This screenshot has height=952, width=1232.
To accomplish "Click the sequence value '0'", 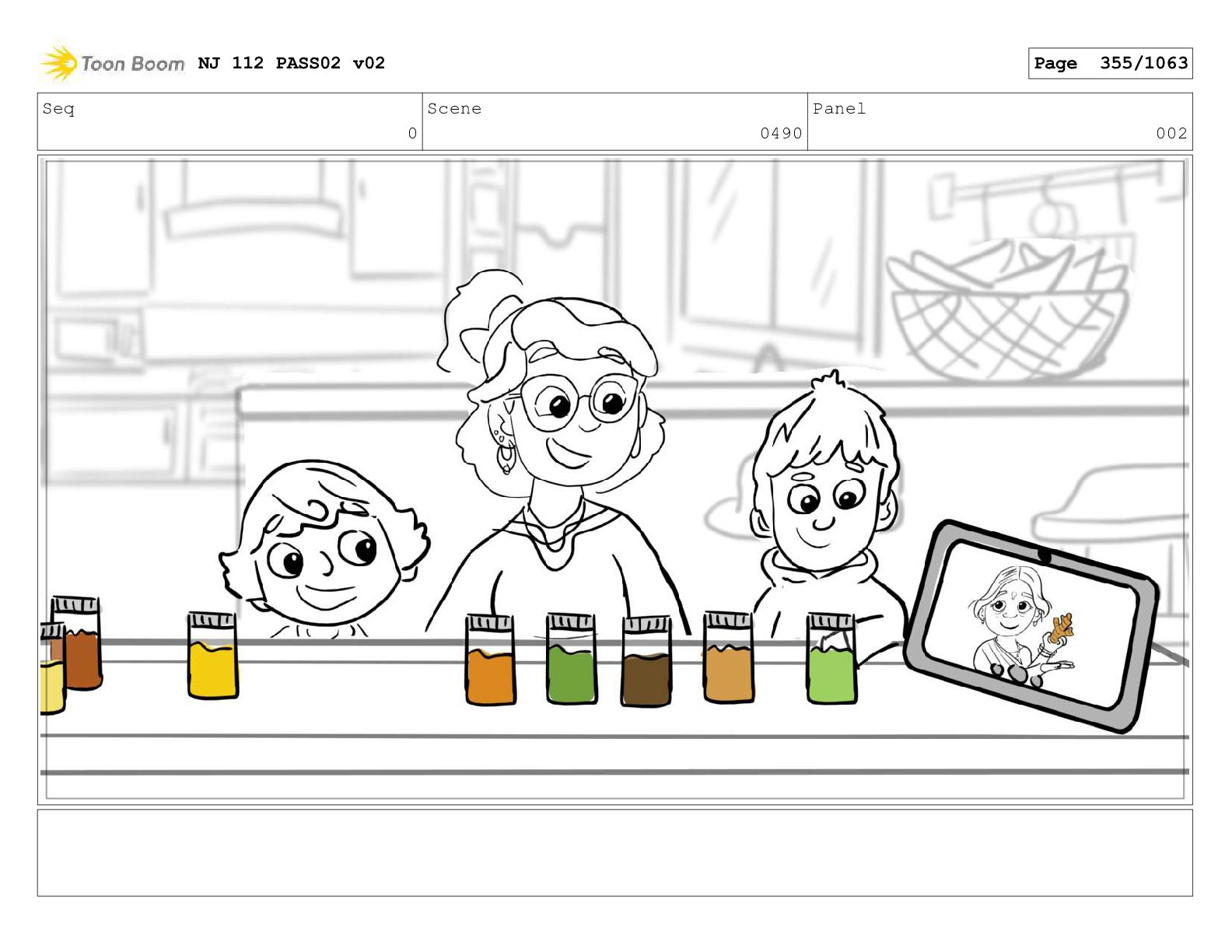I will tap(412, 134).
